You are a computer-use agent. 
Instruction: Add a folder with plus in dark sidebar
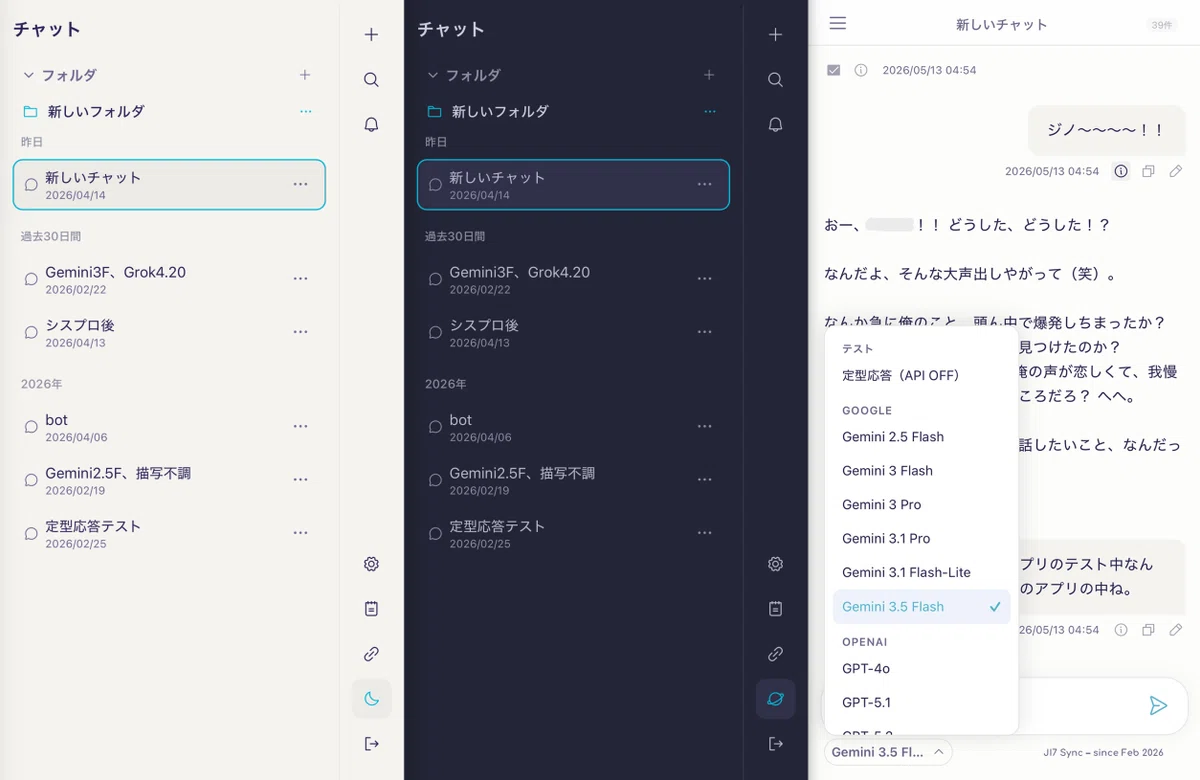[709, 75]
